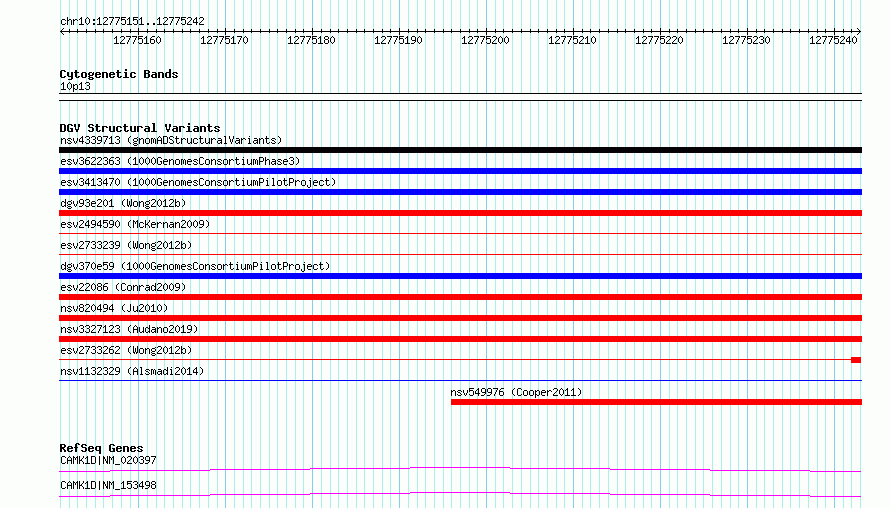
Task: Open variant esv2733239 Wong2012b label
Action: (x=126, y=245)
